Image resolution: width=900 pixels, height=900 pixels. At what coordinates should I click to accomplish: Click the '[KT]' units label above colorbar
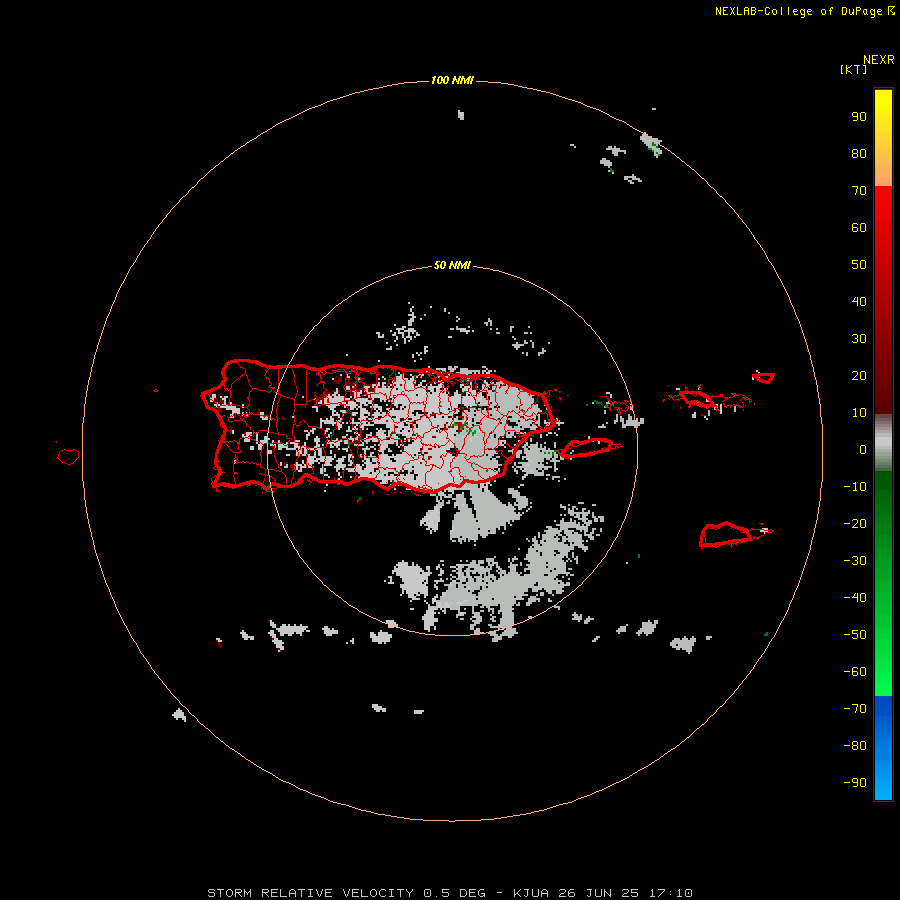point(853,69)
